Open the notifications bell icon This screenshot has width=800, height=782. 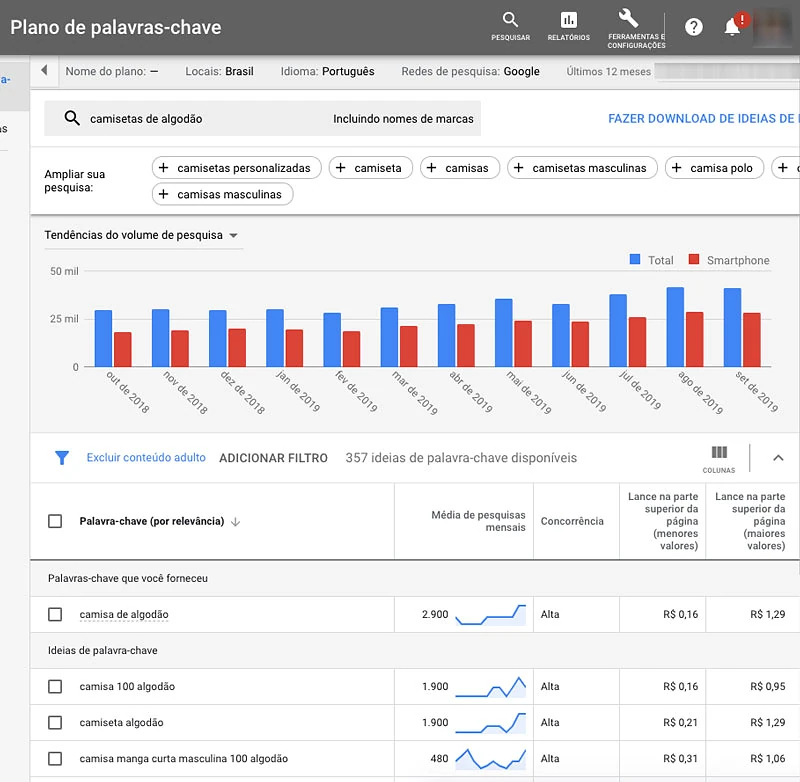[x=733, y=27]
